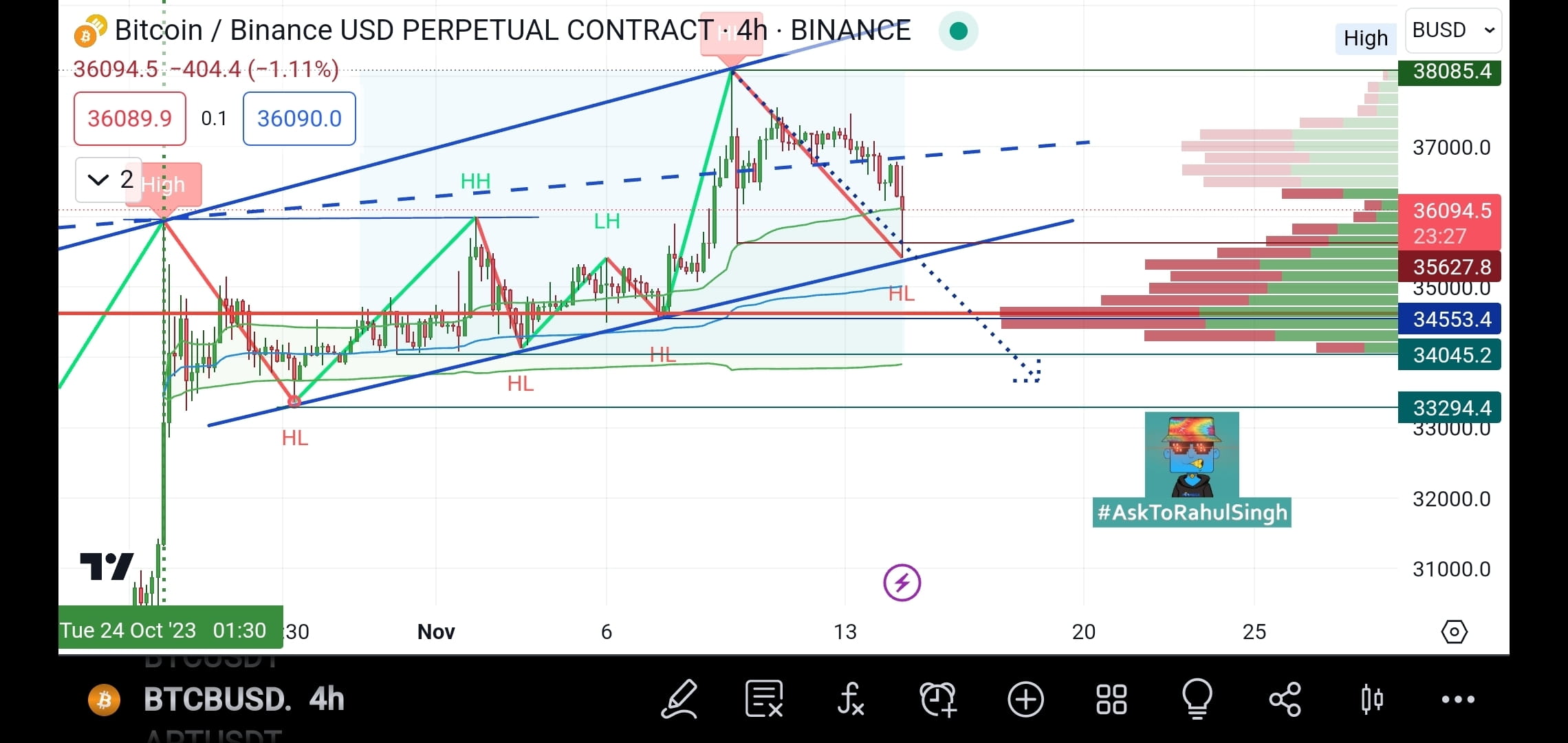Open the share chart icon
The image size is (1568, 743).
pos(1285,699)
